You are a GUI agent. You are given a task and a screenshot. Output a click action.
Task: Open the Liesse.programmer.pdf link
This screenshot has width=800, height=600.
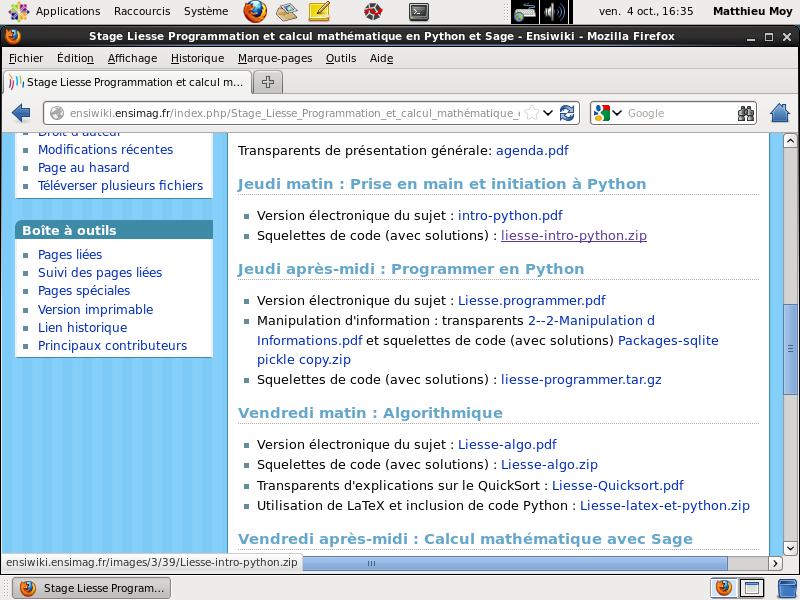pyautogui.click(x=532, y=300)
